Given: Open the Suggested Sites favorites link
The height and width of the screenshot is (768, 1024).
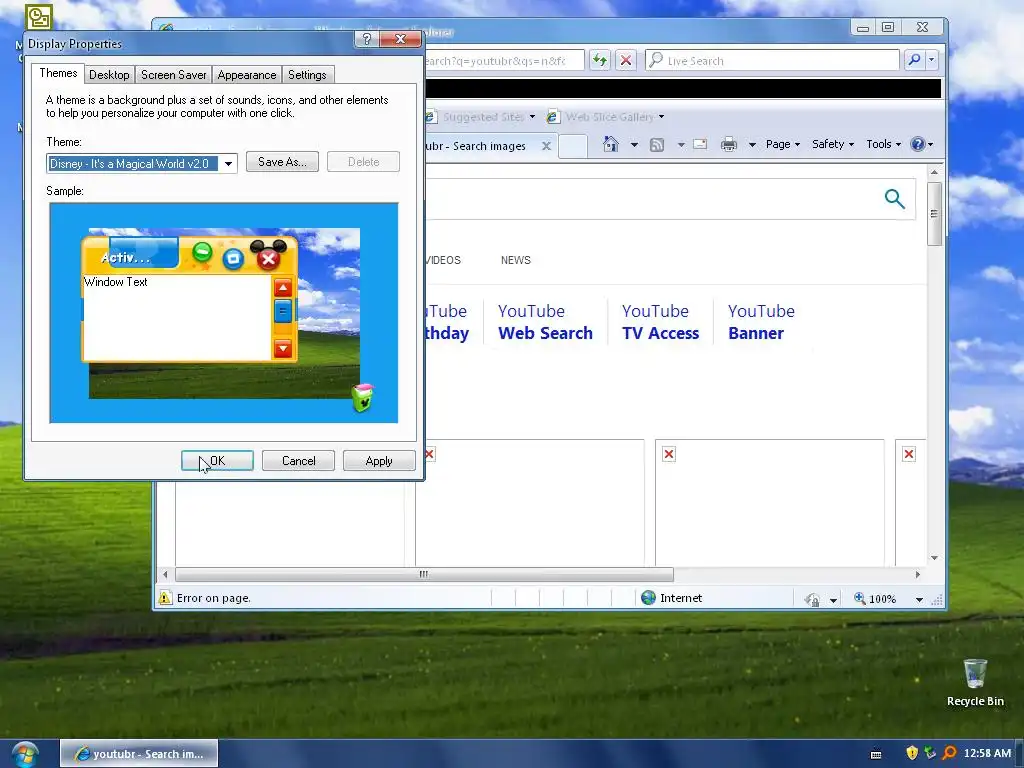Looking at the screenshot, I should pos(475,117).
